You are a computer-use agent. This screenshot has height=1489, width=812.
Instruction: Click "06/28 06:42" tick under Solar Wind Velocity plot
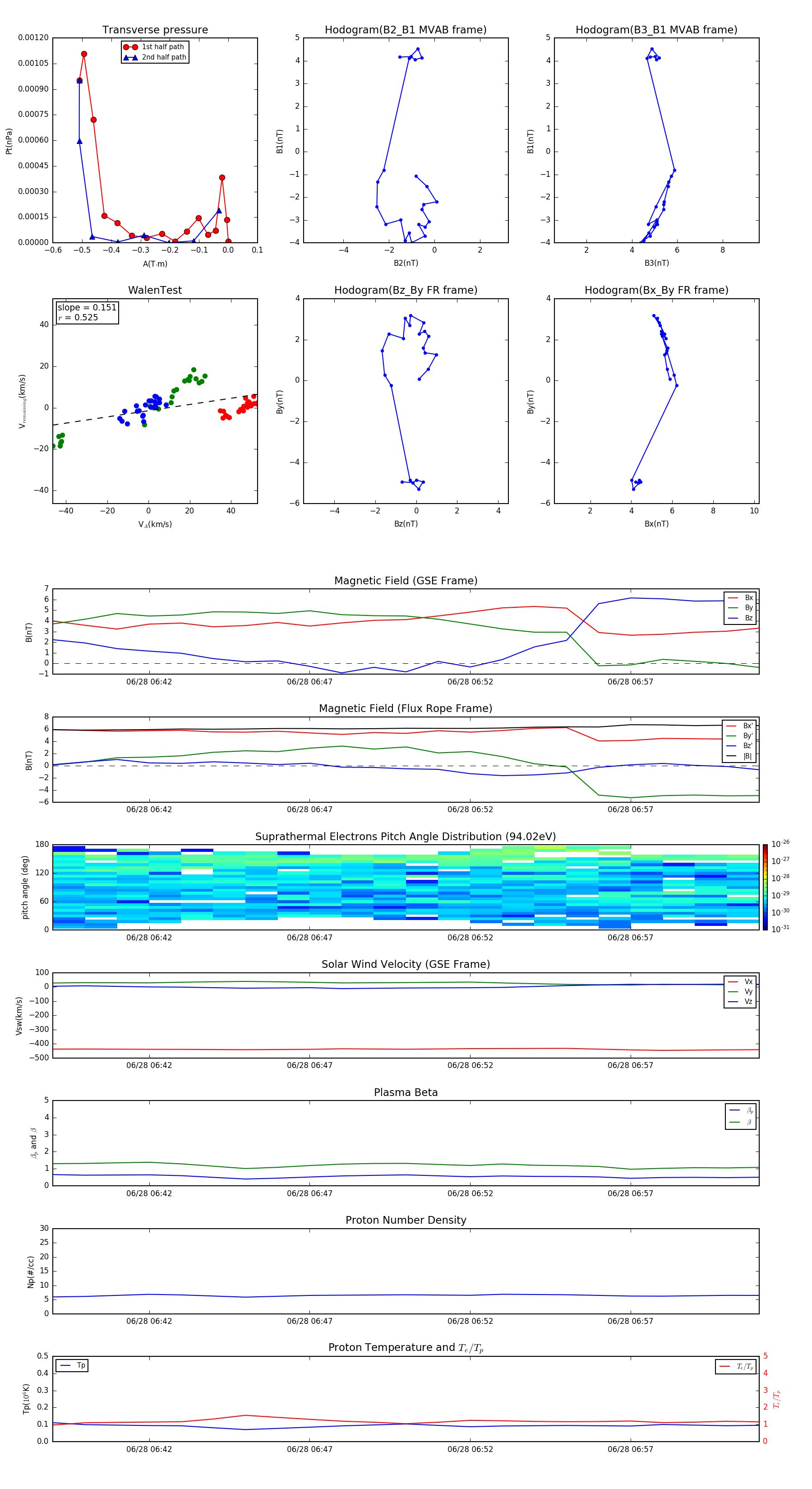click(149, 1065)
